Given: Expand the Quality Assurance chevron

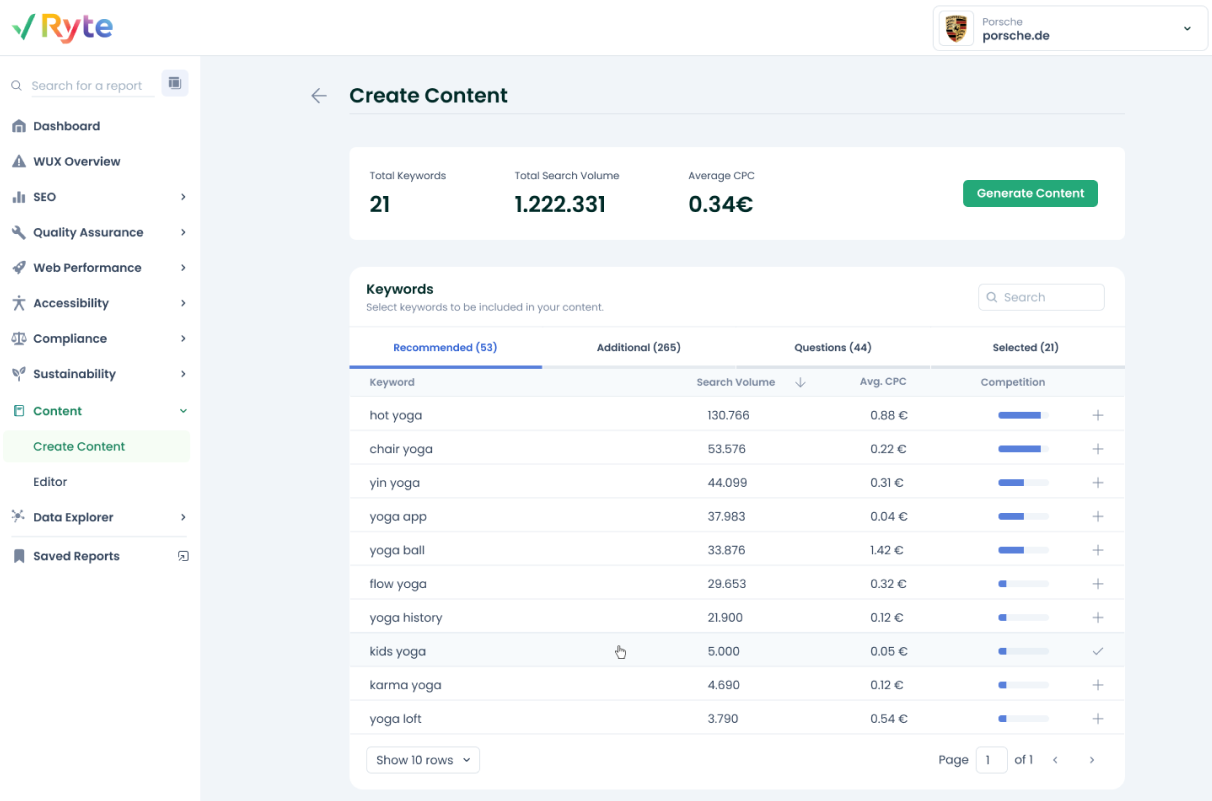Looking at the screenshot, I should 183,232.
